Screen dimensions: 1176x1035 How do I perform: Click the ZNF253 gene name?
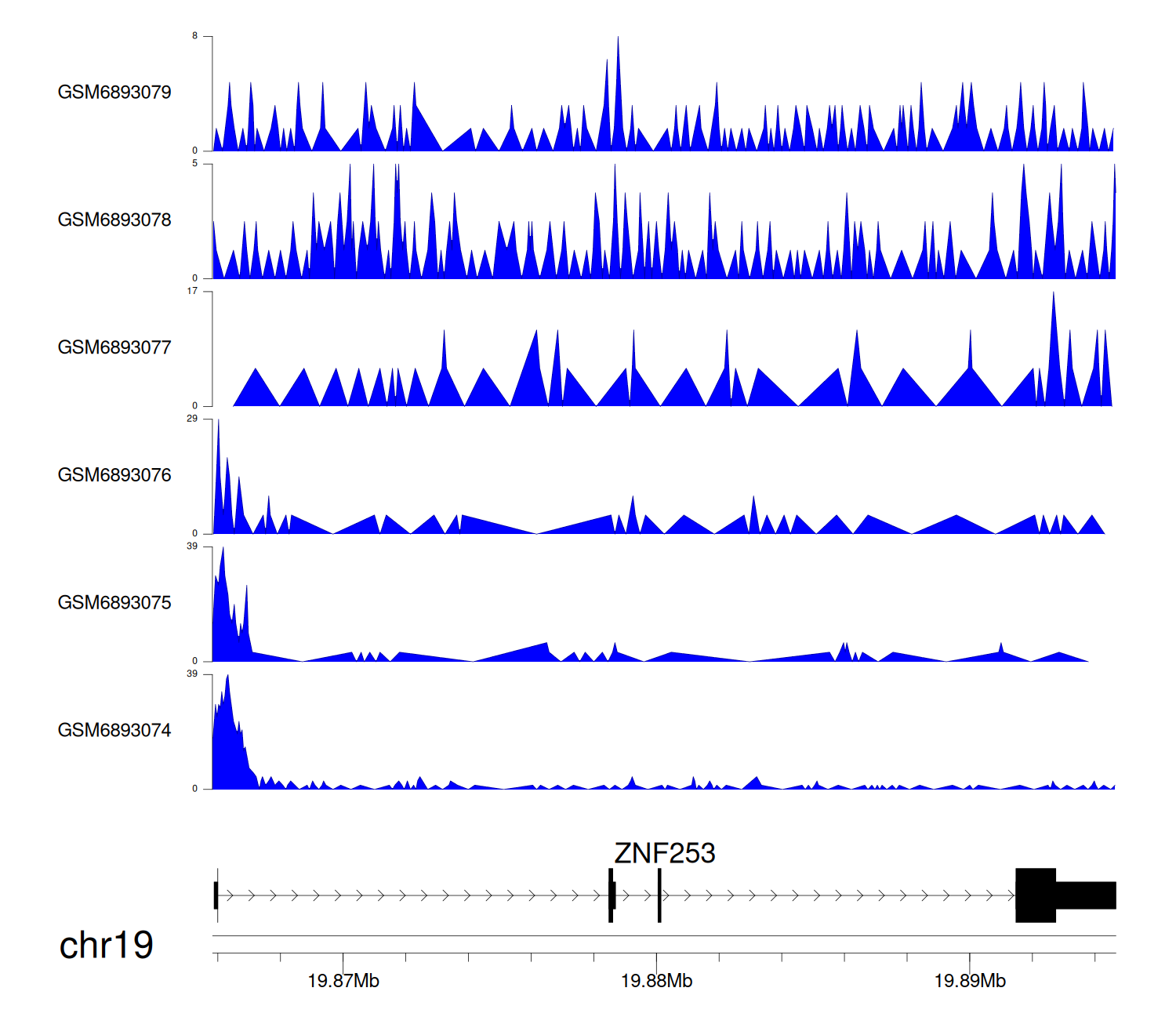pyautogui.click(x=664, y=853)
